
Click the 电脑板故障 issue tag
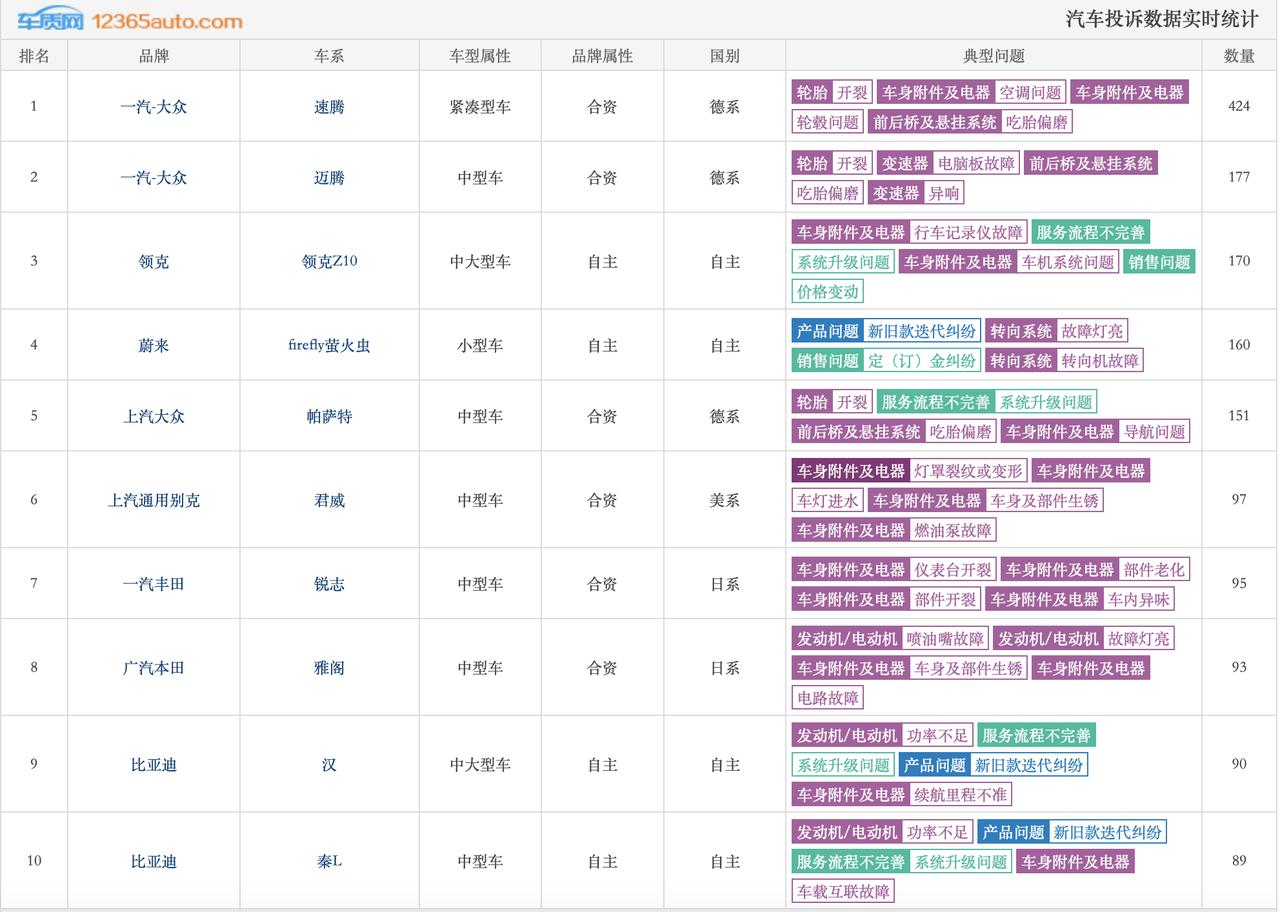[976, 164]
